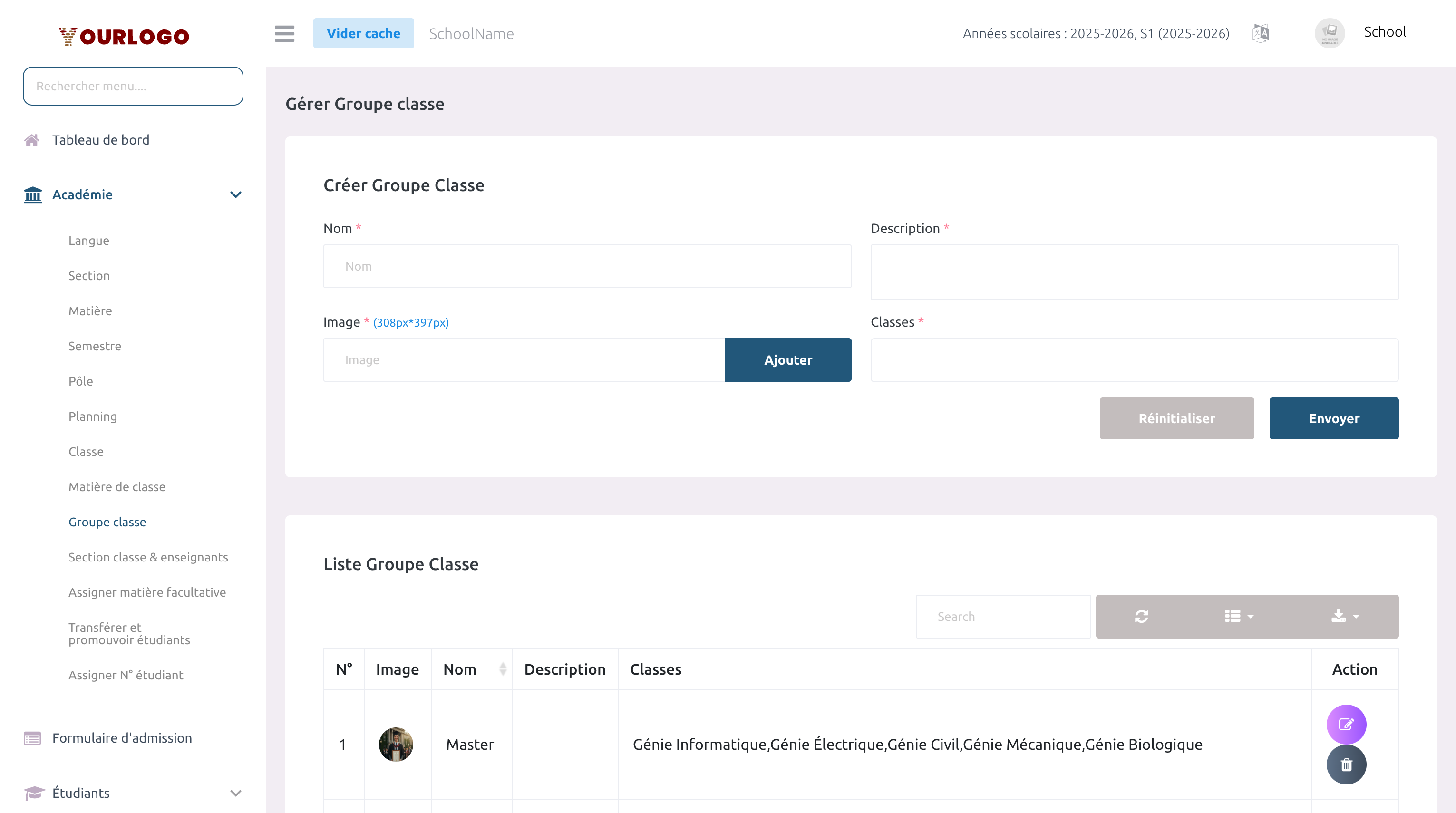The image size is (1456, 813).
Task: Click the edit icon for the Master group
Action: [x=1346, y=724]
